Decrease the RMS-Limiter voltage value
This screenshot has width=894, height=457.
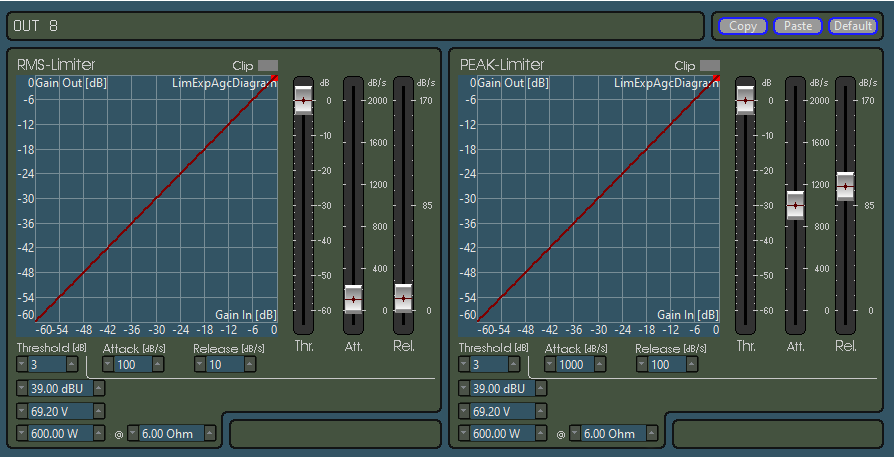coord(22,411)
